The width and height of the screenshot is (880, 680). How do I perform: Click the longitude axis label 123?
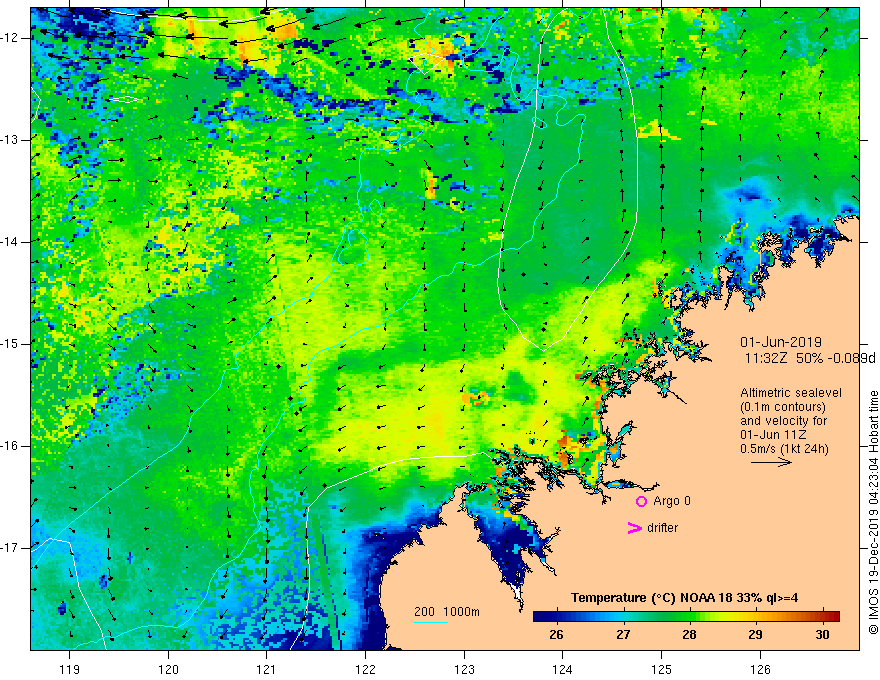click(464, 669)
